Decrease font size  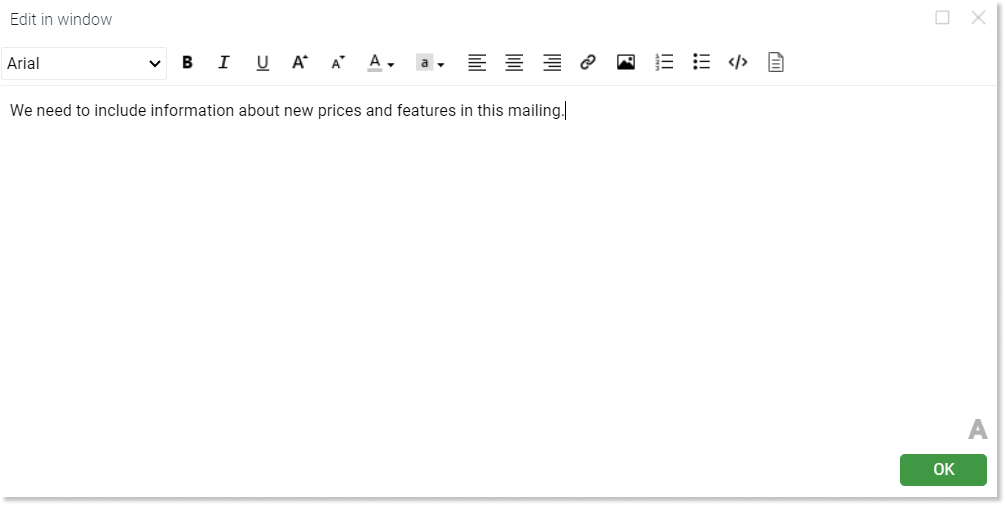(338, 62)
